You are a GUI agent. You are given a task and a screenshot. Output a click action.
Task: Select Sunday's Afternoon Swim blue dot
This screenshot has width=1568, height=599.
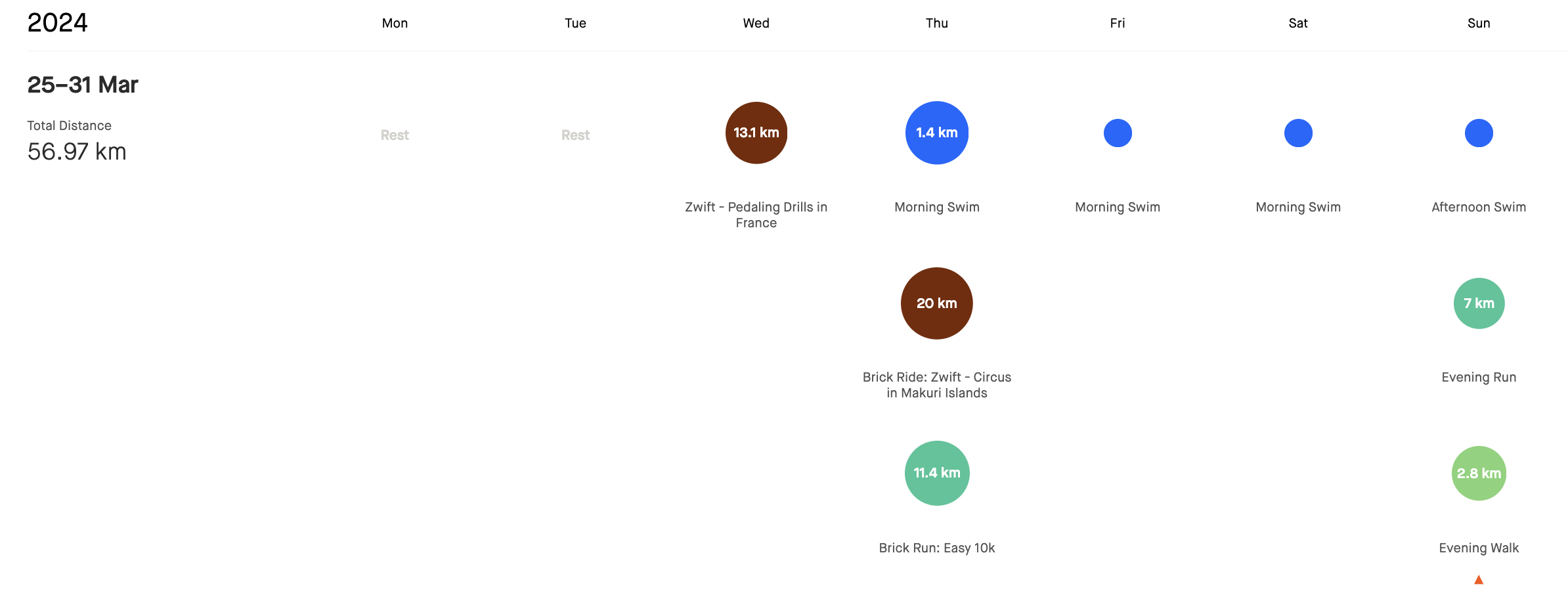click(x=1478, y=133)
